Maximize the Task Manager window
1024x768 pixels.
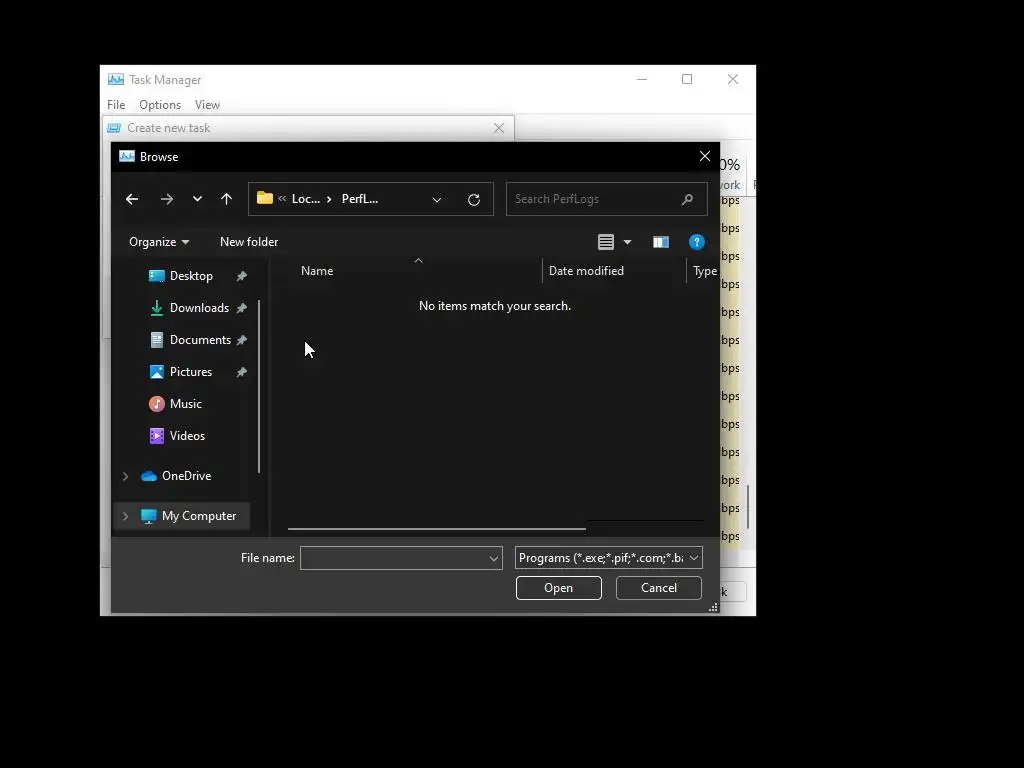(687, 79)
